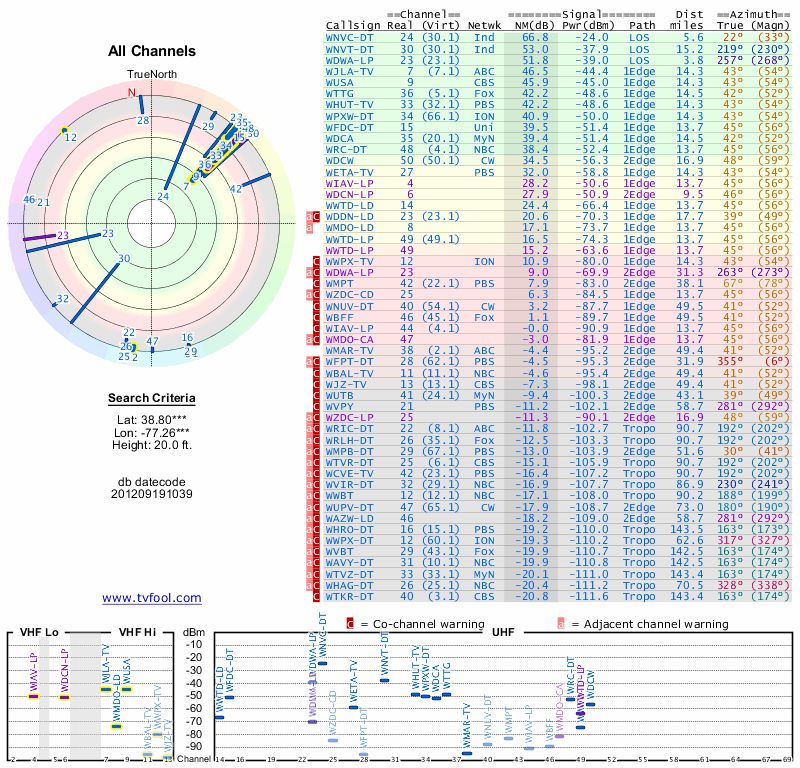The image size is (800, 768).
Task: Click the VHF Lo band label
Action: coord(39,632)
